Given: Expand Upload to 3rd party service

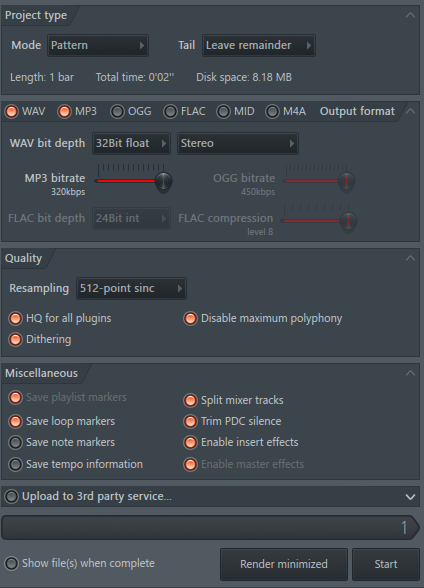Looking at the screenshot, I should coord(411,497).
